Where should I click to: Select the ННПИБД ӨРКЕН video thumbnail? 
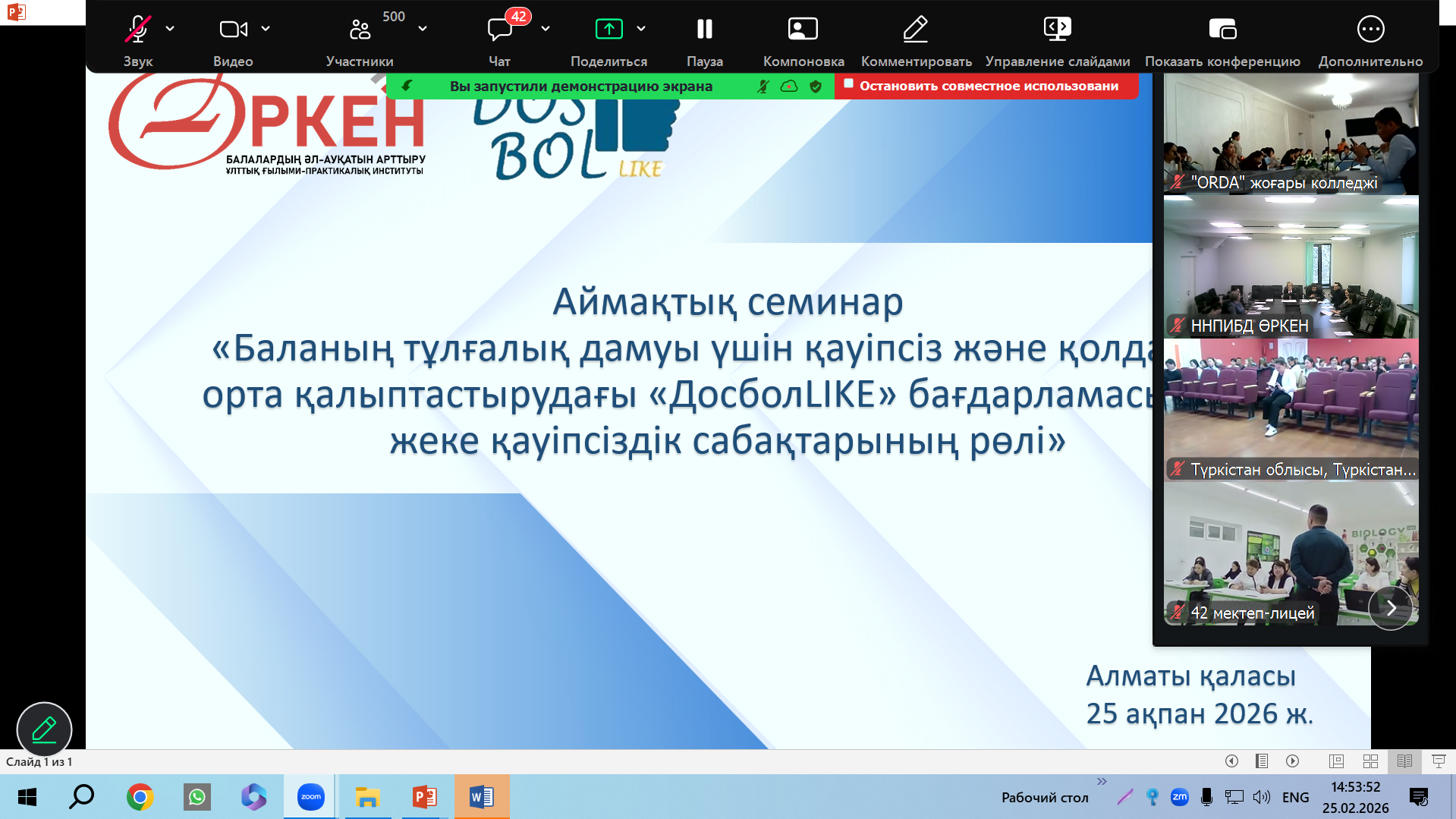[1291, 267]
